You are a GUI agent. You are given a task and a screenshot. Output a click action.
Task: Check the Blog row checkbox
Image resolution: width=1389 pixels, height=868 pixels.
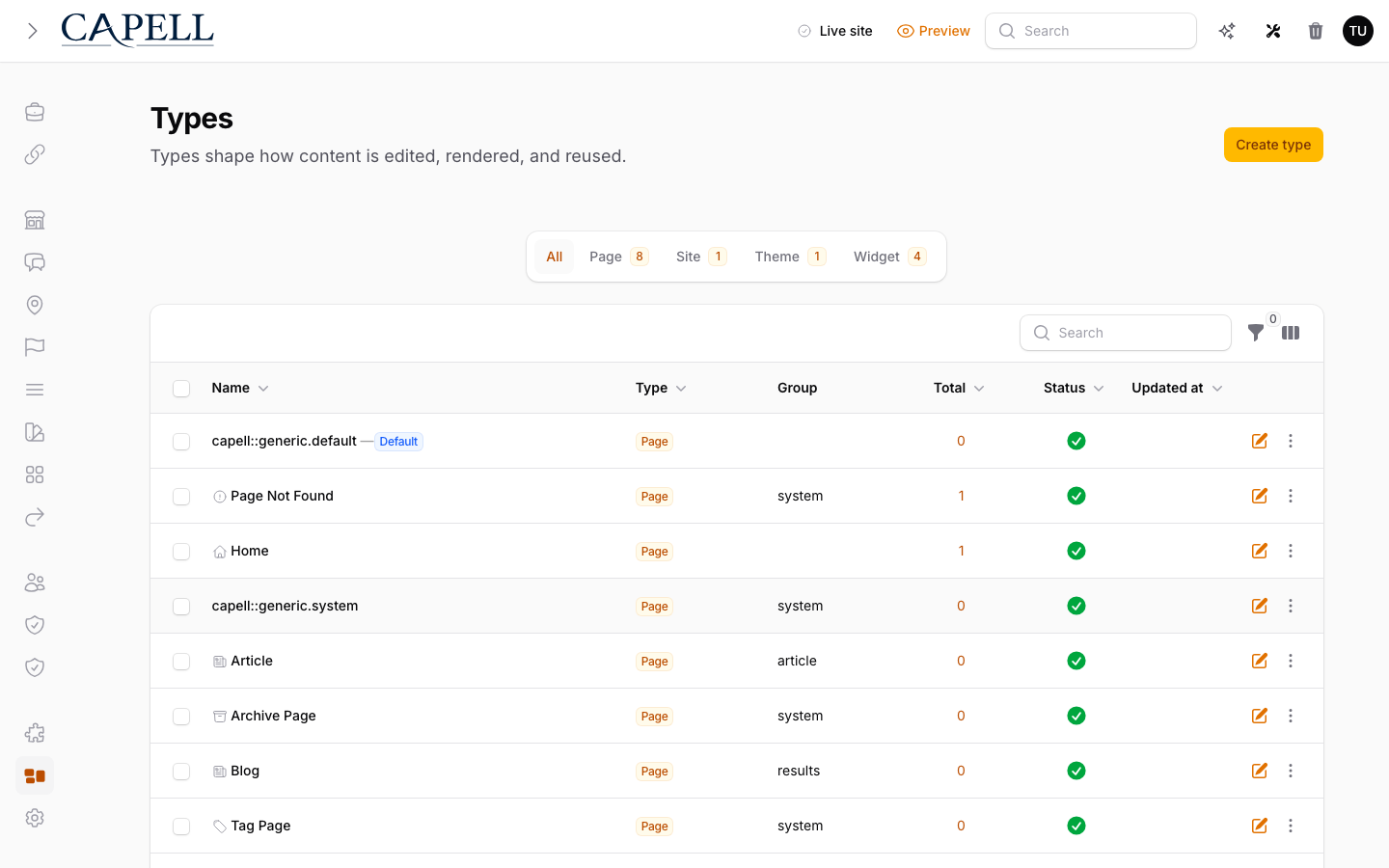(x=181, y=772)
